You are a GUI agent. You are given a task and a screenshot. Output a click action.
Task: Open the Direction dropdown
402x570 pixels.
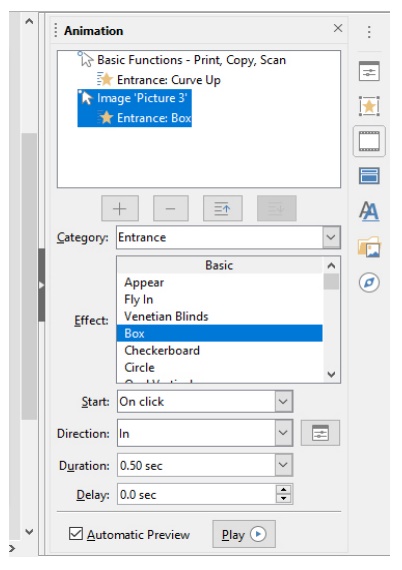(x=283, y=433)
